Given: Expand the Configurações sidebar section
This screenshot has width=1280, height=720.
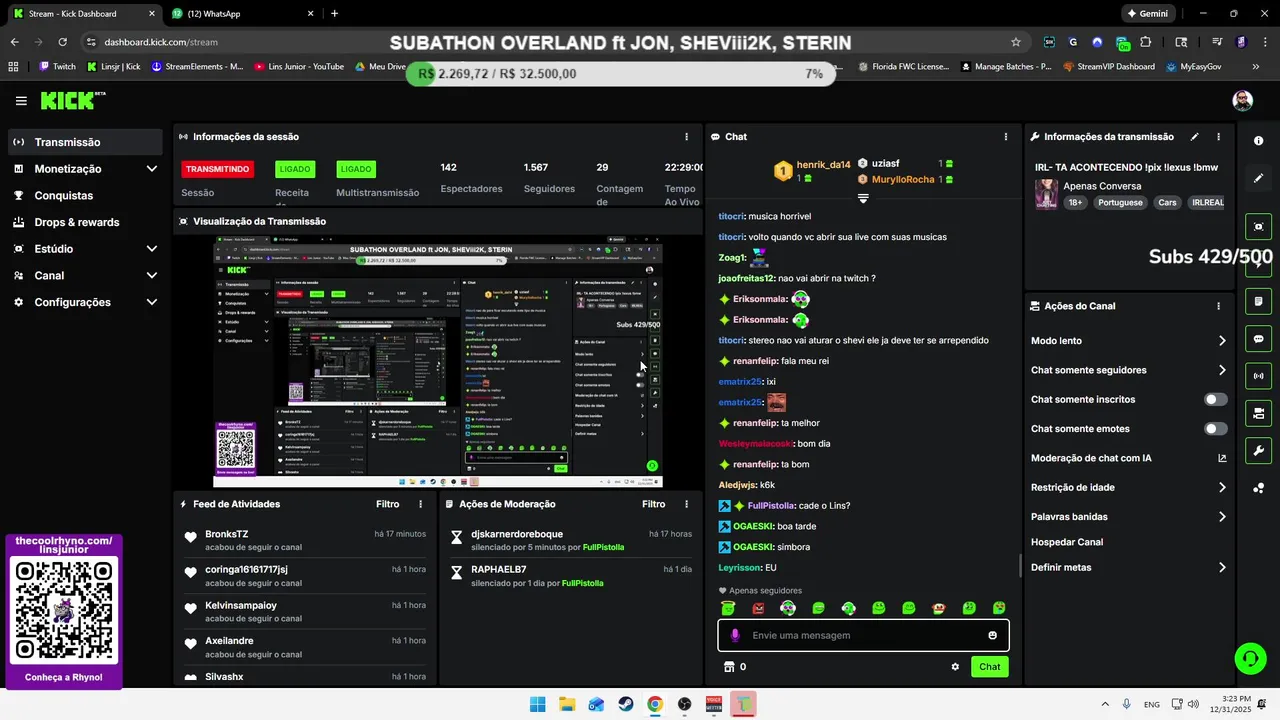Looking at the screenshot, I should [152, 302].
